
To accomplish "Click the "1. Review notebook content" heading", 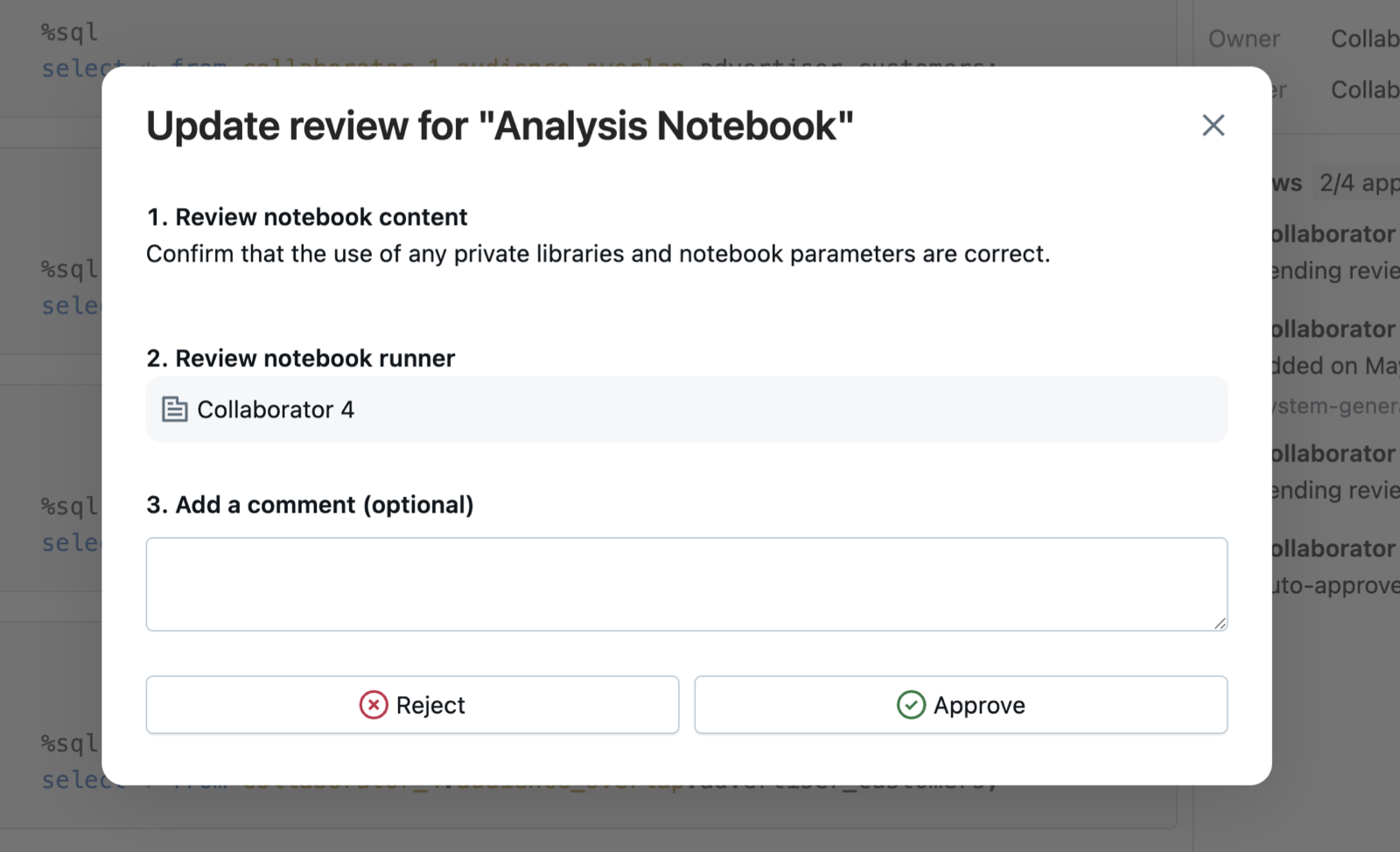I will tap(307, 217).
